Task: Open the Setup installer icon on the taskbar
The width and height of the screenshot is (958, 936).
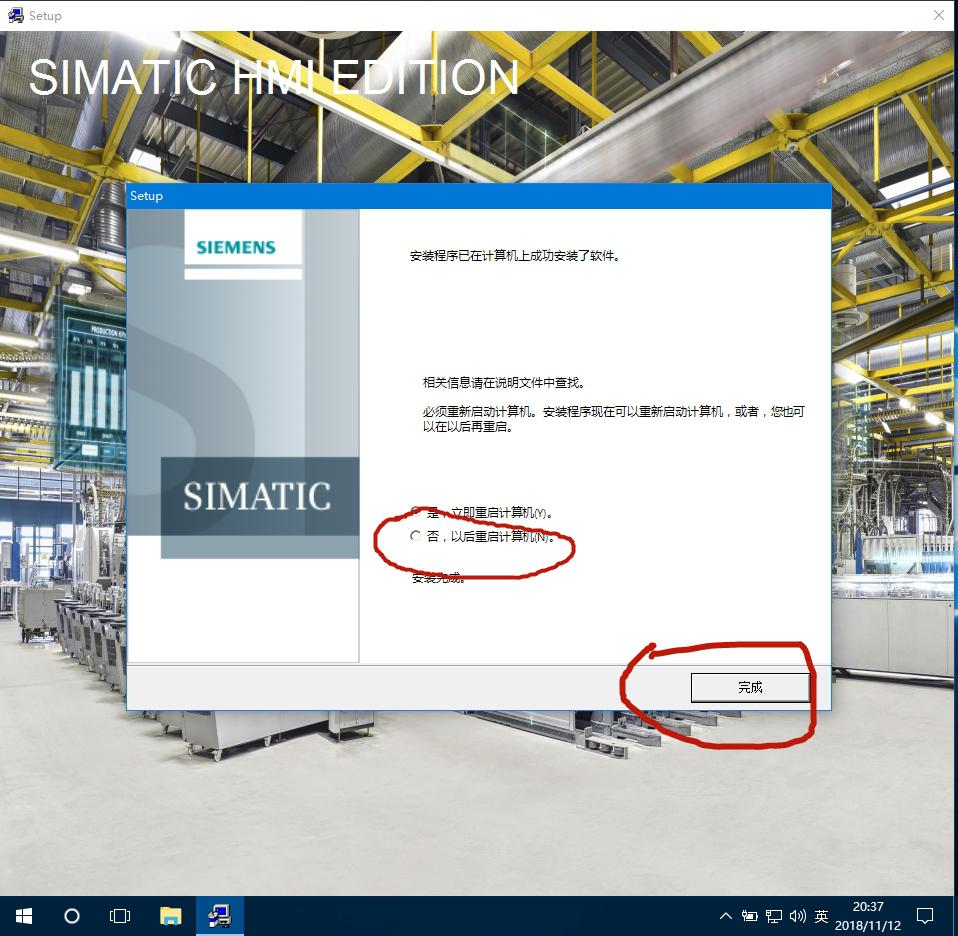Action: coord(219,915)
